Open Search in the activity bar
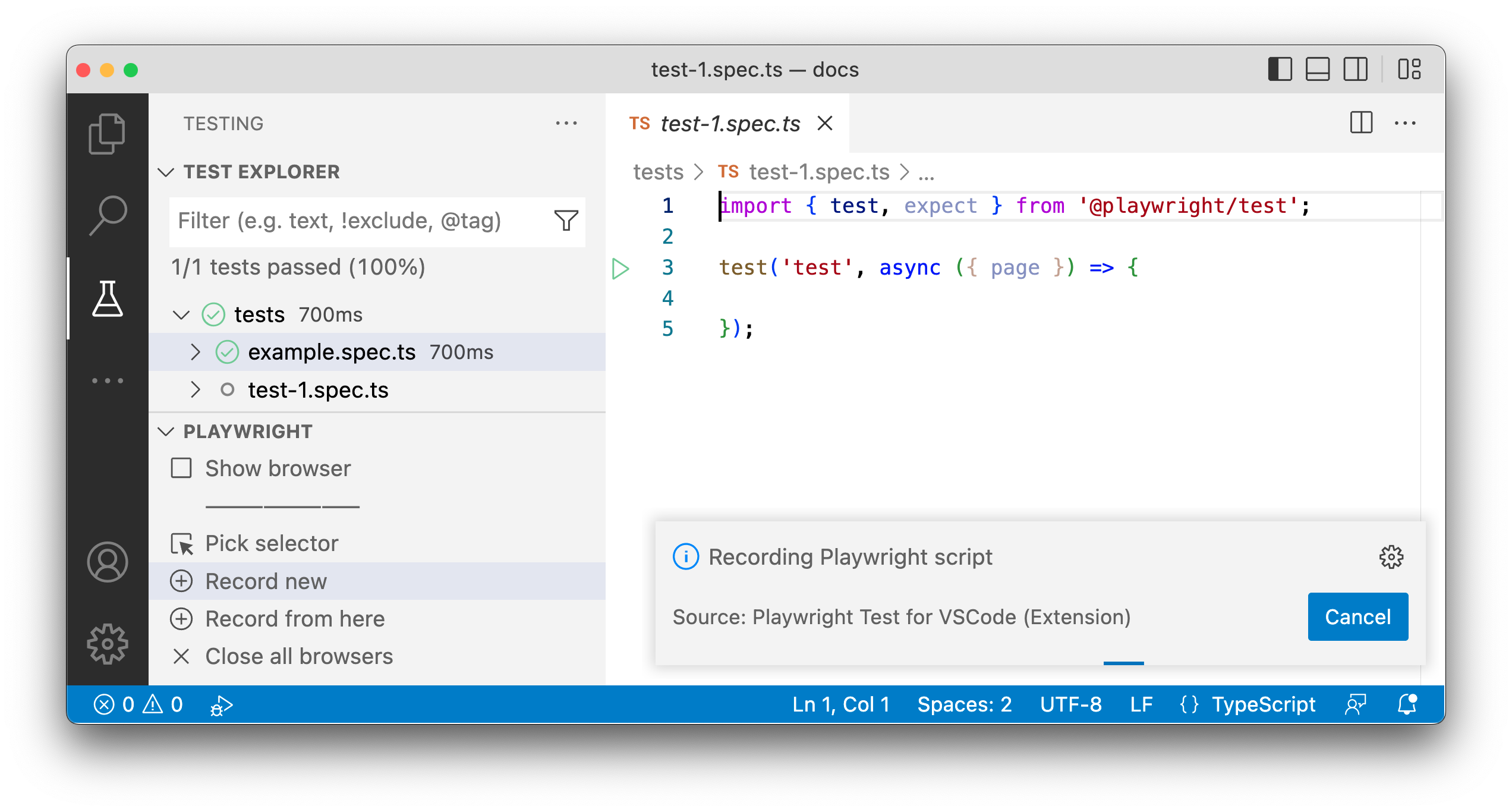The width and height of the screenshot is (1512, 812). [x=108, y=214]
